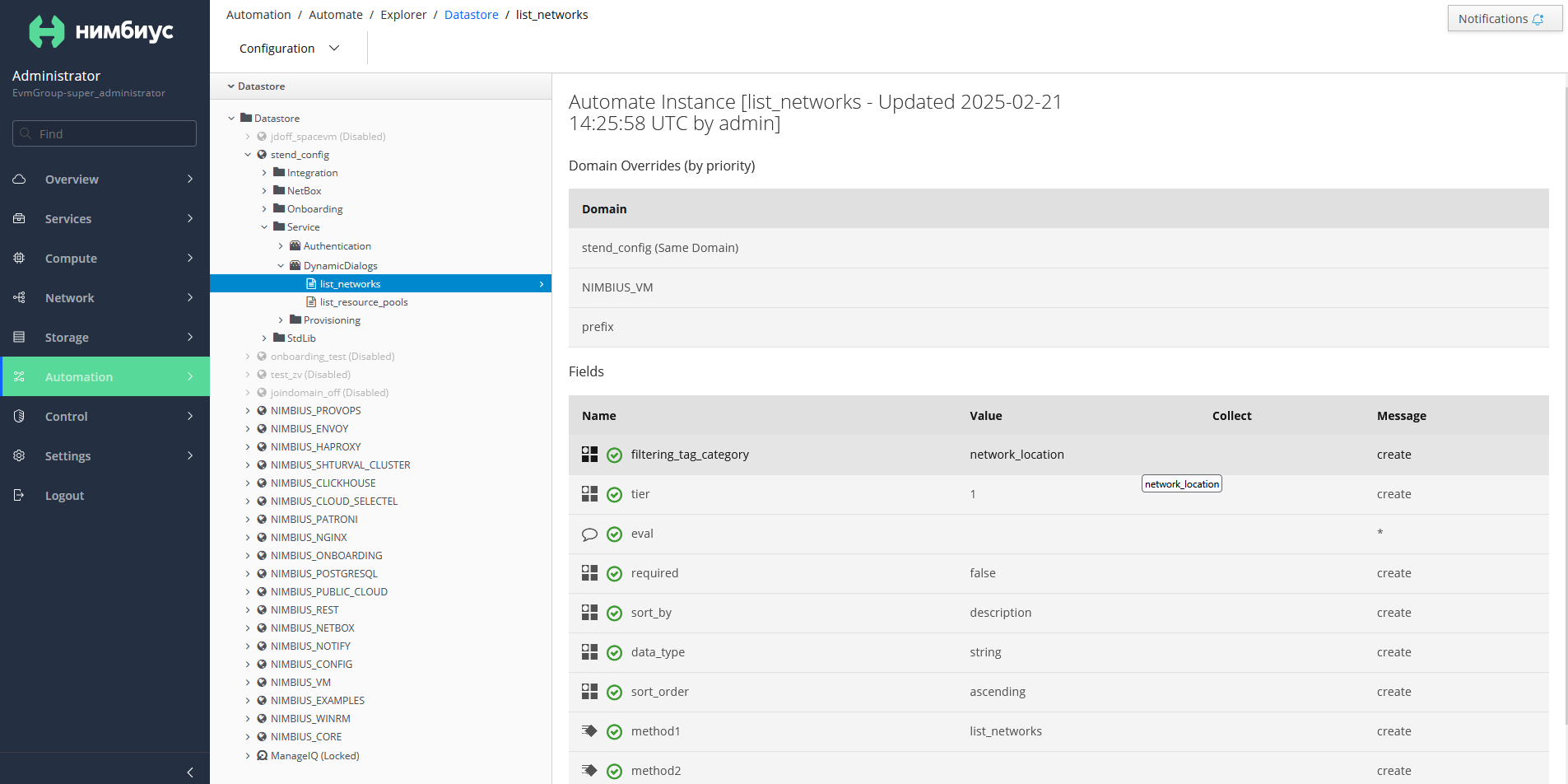The height and width of the screenshot is (784, 1568).
Task: Open the Services menu
Action: click(105, 218)
